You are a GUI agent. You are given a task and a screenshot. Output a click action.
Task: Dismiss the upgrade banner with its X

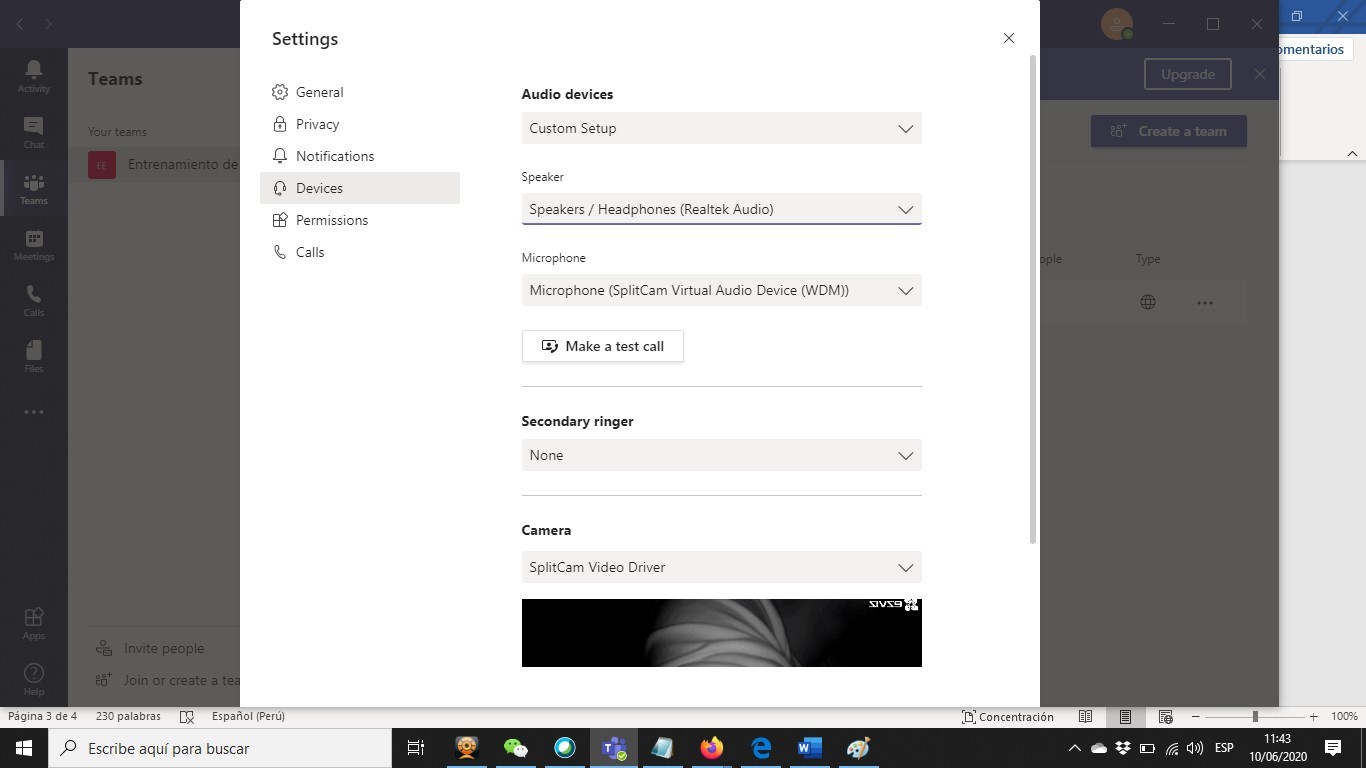pyautogui.click(x=1260, y=74)
